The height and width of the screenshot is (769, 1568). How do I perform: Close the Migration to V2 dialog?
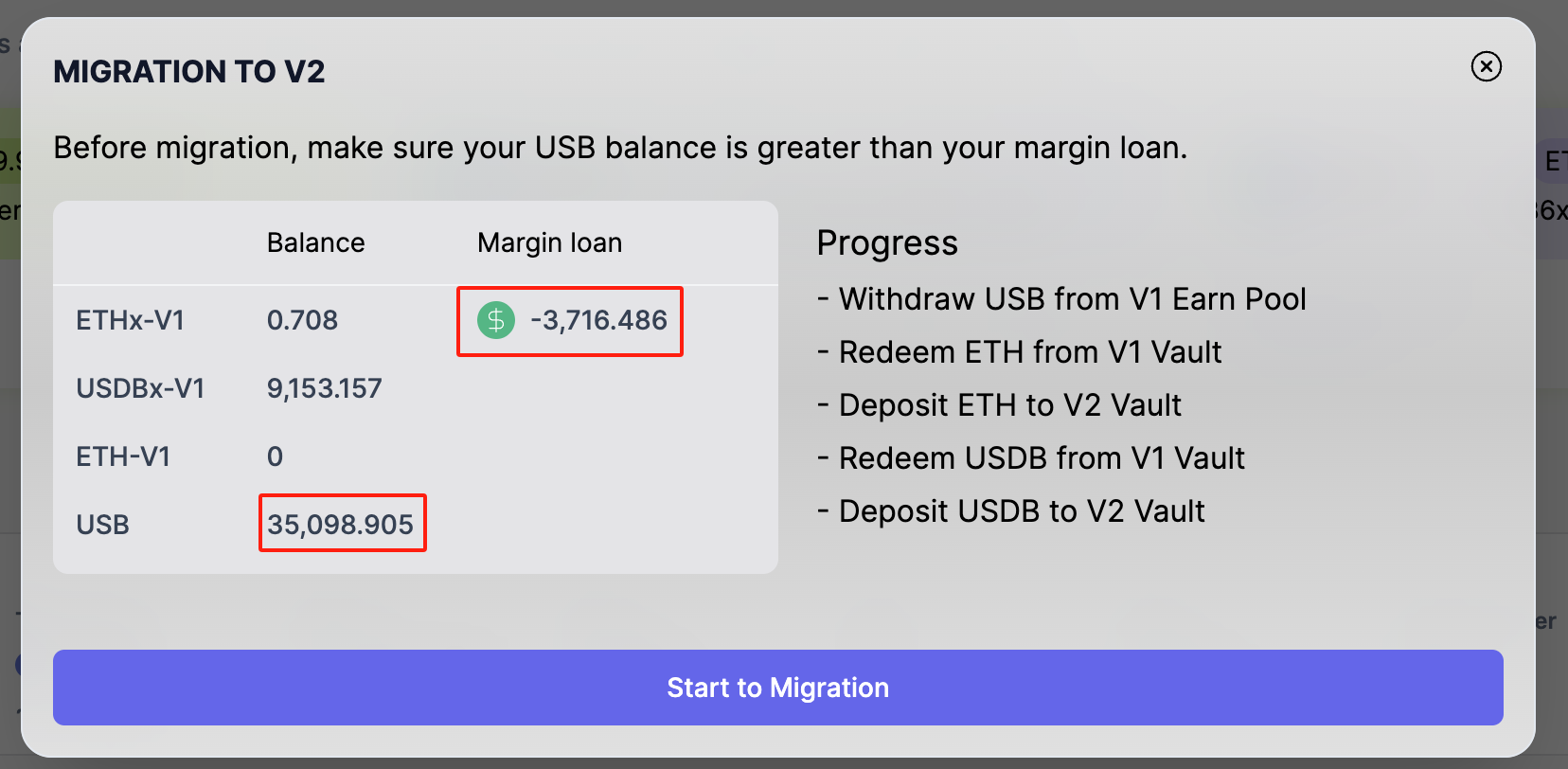pyautogui.click(x=1486, y=66)
